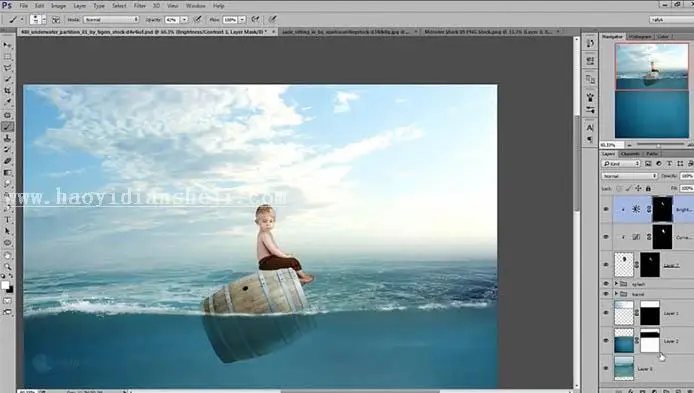Image resolution: width=694 pixels, height=393 pixels.
Task: Hide the Layer 1 visibility eye
Action: tap(606, 313)
